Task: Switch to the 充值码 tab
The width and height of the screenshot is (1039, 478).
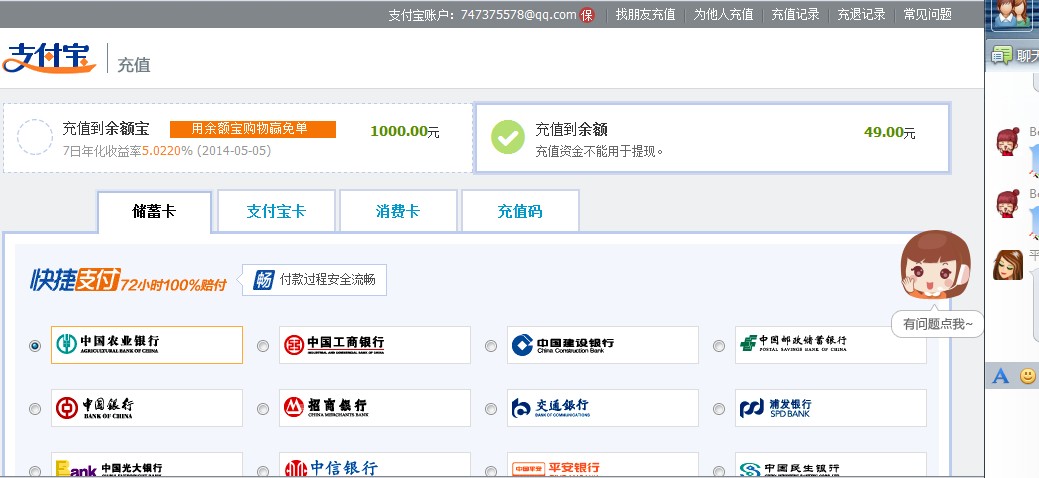Action: [520, 211]
